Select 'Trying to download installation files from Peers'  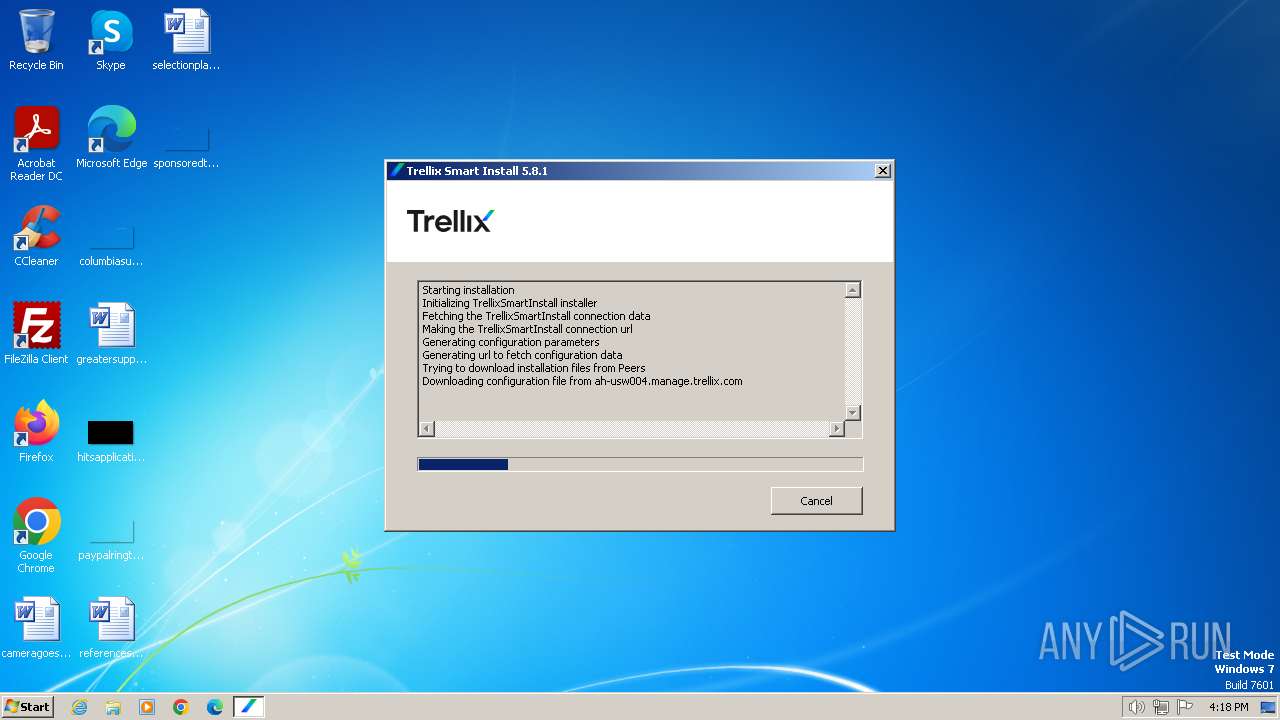point(534,368)
